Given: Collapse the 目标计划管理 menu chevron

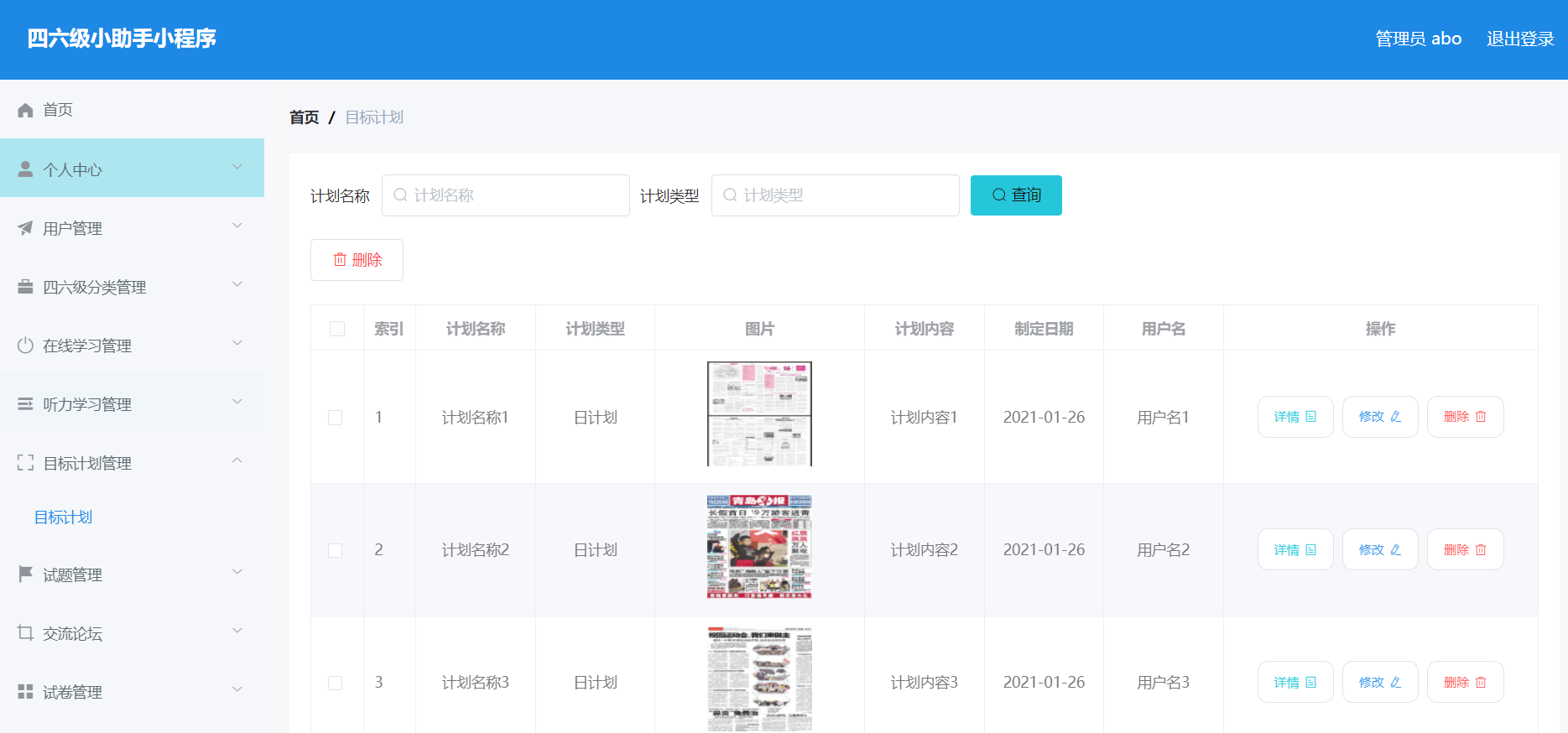Looking at the screenshot, I should click(x=237, y=460).
